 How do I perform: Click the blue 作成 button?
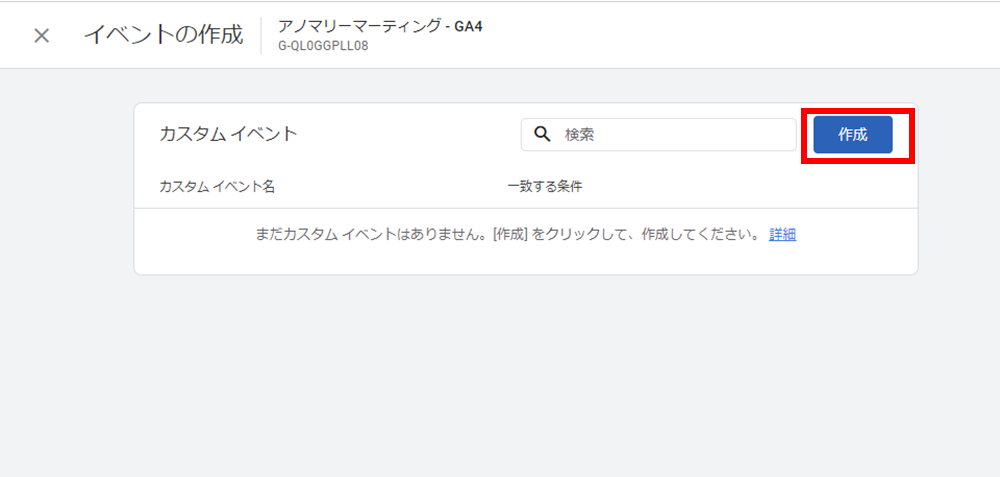coord(853,135)
